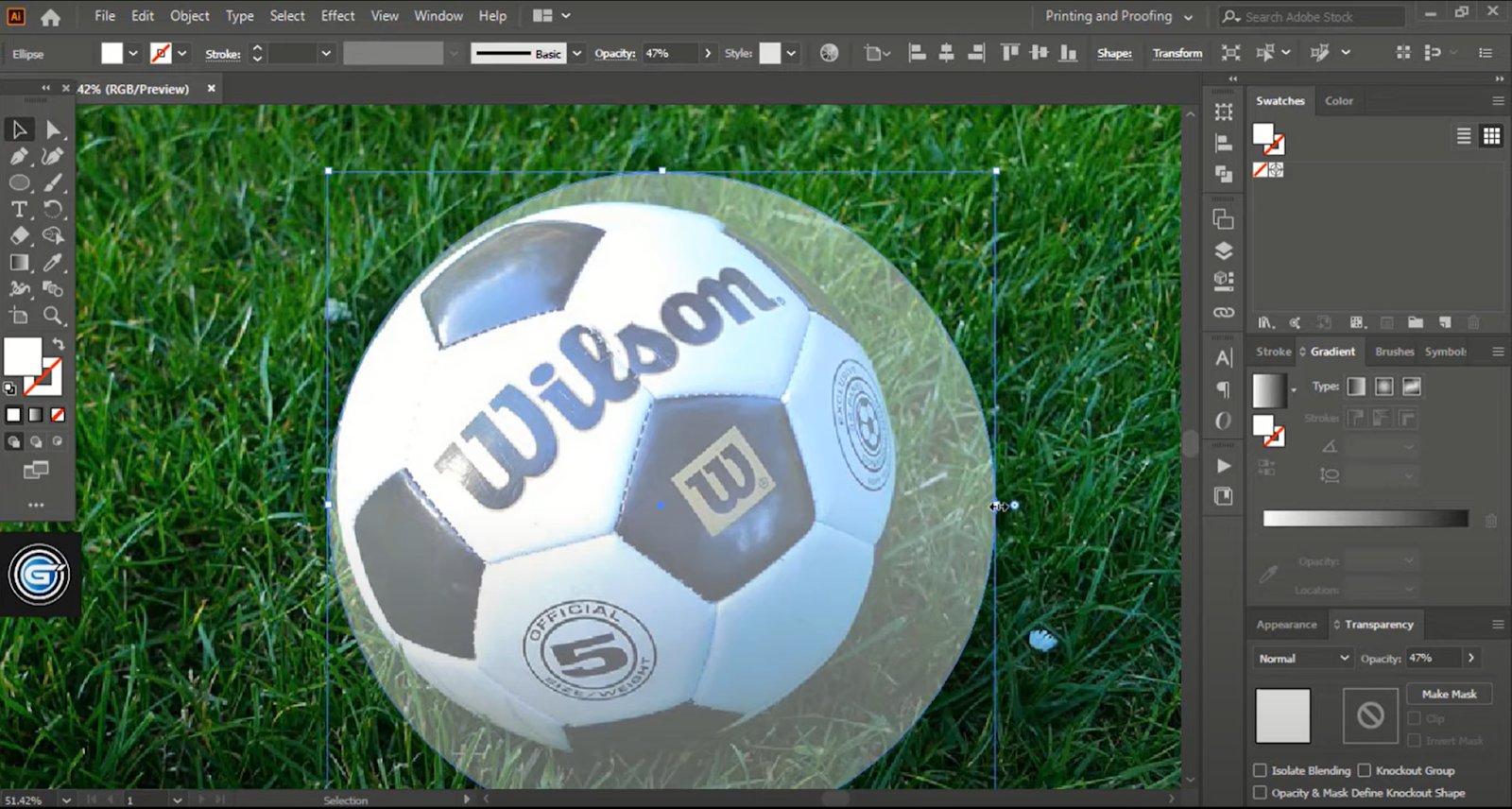1512x809 pixels.
Task: Click the Make Mask button
Action: [x=1449, y=694]
